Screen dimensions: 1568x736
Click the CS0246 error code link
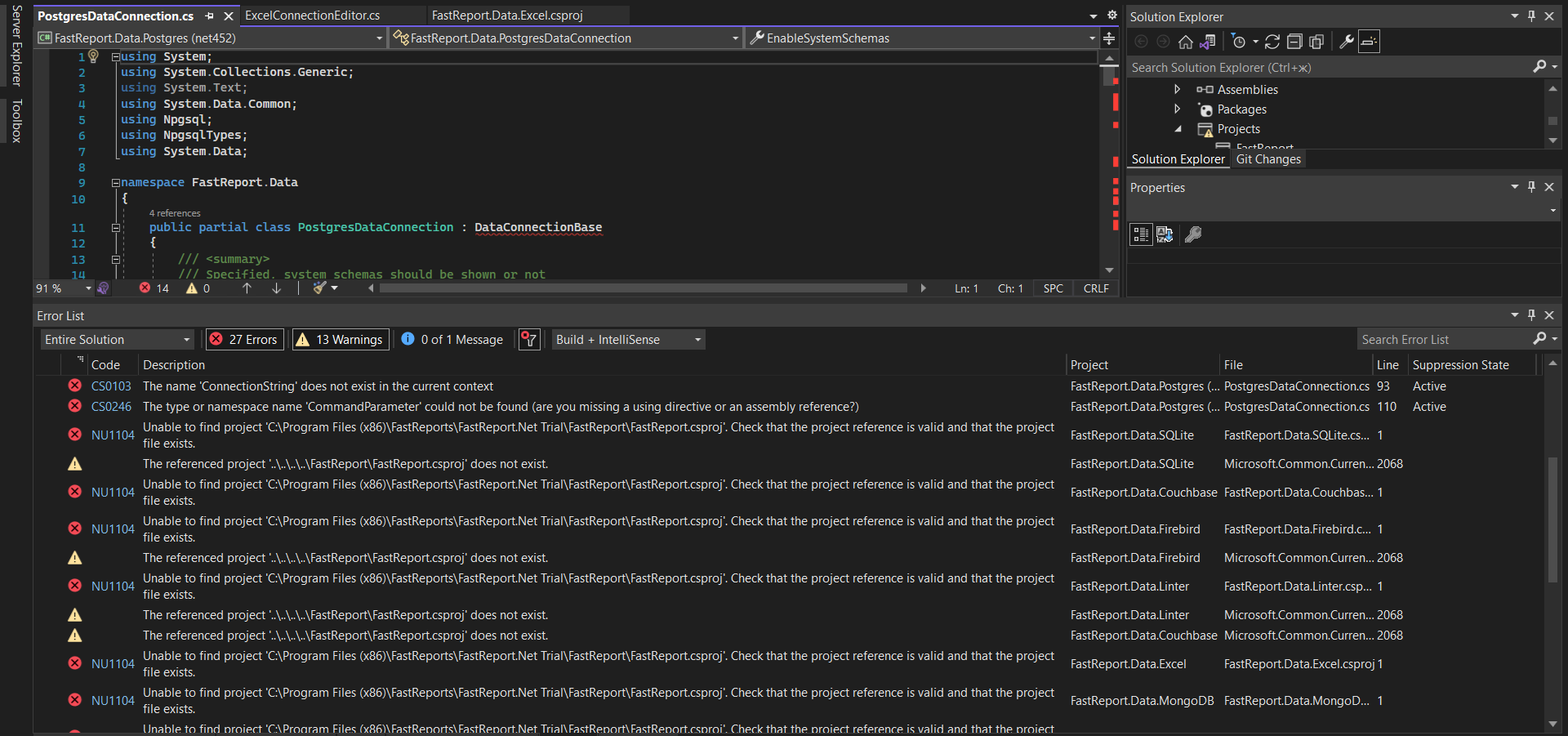coord(111,407)
